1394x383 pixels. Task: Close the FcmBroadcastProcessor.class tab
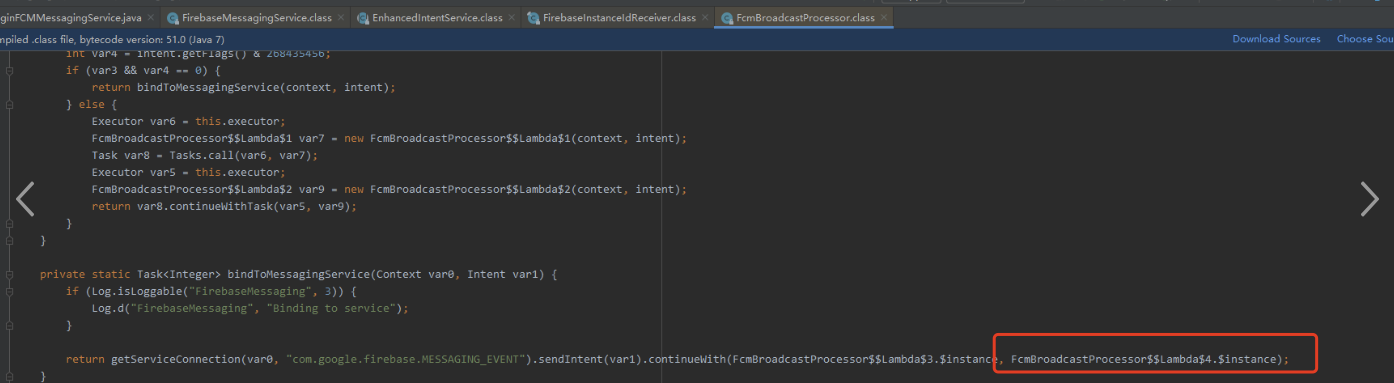pyautogui.click(x=885, y=18)
